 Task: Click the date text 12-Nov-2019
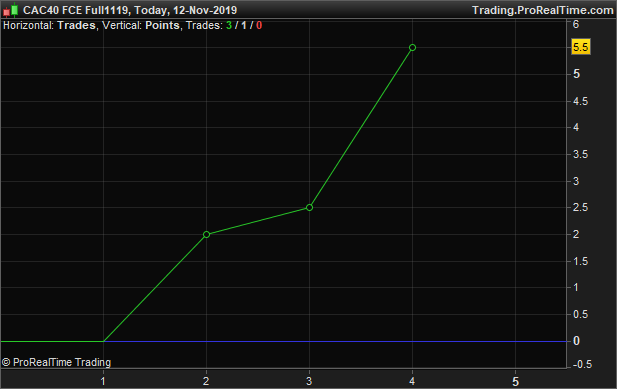(x=205, y=10)
